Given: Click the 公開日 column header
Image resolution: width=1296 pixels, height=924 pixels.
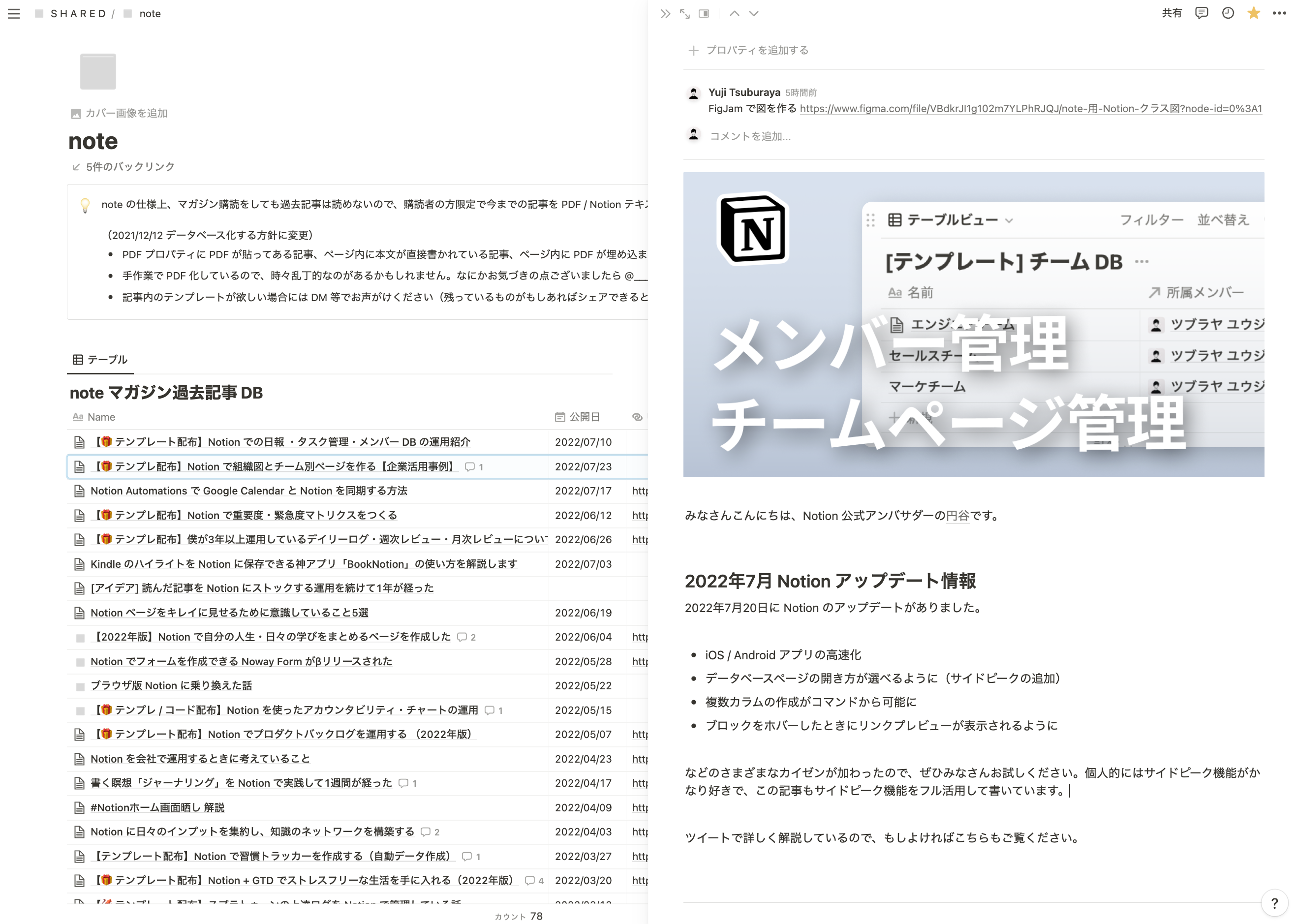Looking at the screenshot, I should [578, 417].
